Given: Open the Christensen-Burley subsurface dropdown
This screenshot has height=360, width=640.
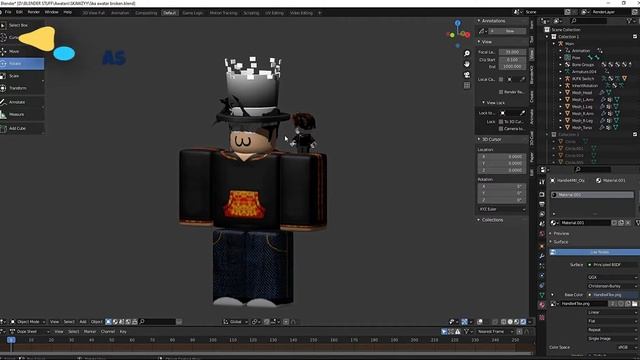Looking at the screenshot, I should (612, 286).
